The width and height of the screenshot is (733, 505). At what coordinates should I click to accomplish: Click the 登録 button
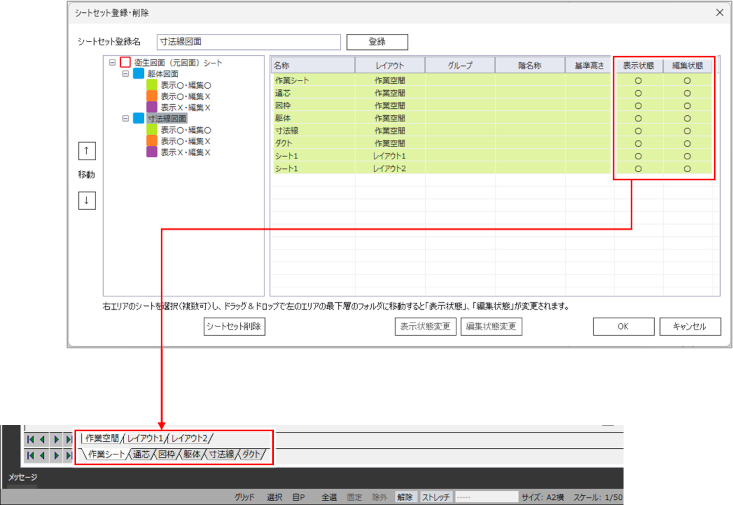click(377, 42)
